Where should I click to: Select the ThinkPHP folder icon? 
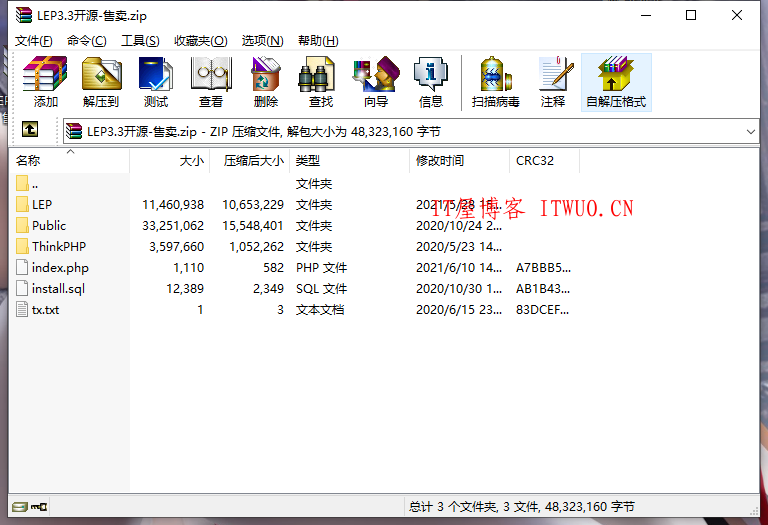pyautogui.click(x=22, y=246)
